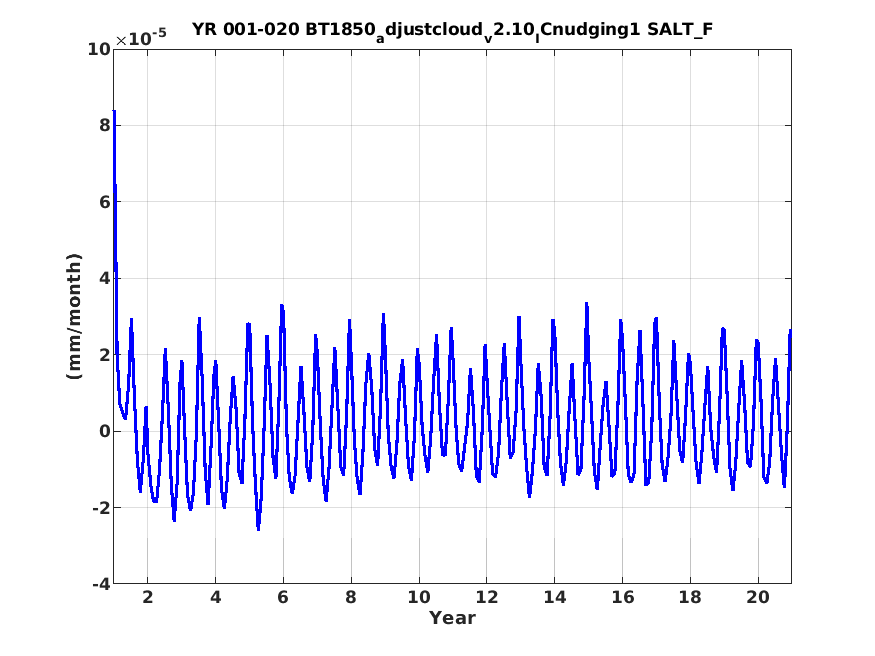Click the tallest peak near year 15

(586, 304)
